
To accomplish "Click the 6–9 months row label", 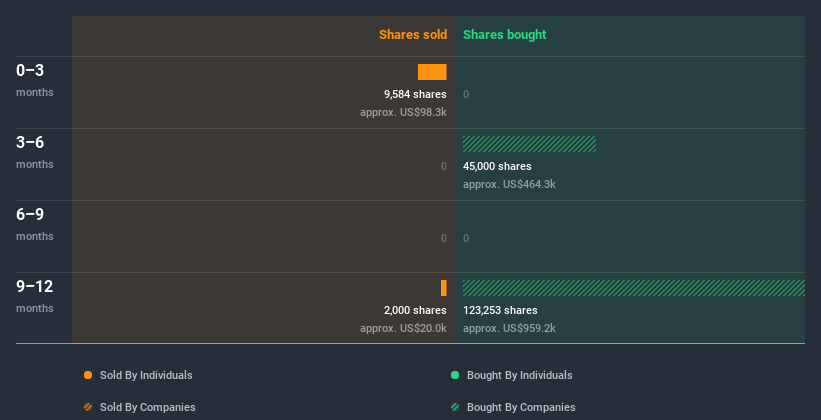I will tap(35, 224).
